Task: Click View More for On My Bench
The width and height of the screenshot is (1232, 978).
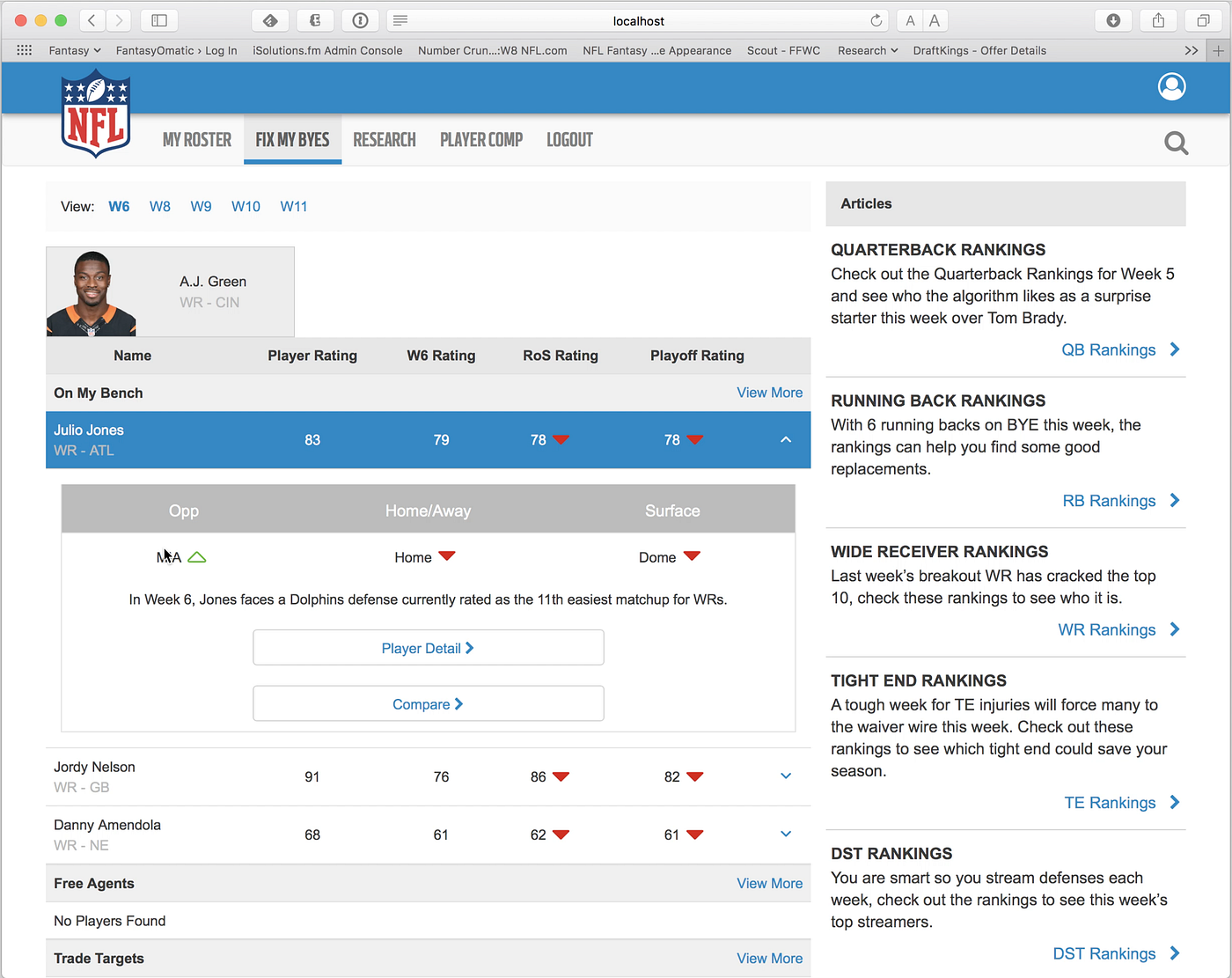Action: tap(769, 393)
